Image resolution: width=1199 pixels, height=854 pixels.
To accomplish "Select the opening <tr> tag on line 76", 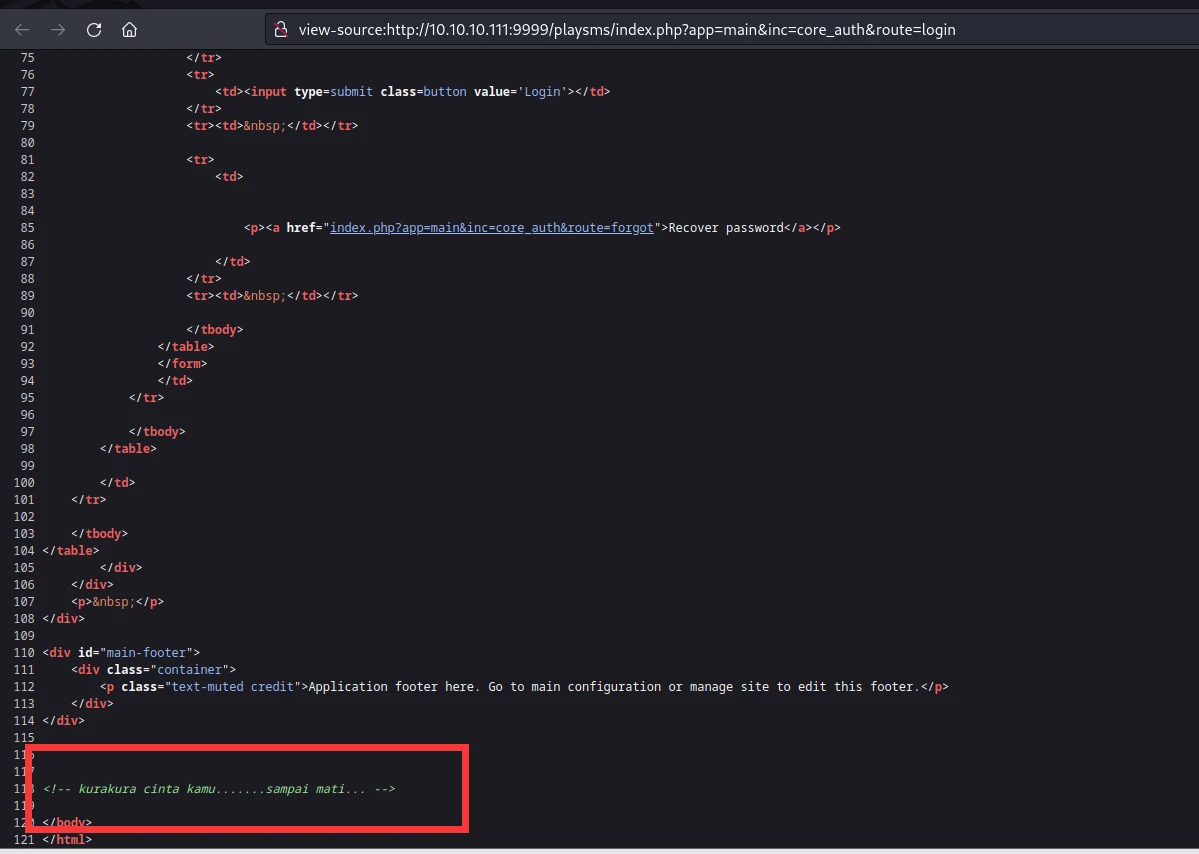I will click(200, 75).
